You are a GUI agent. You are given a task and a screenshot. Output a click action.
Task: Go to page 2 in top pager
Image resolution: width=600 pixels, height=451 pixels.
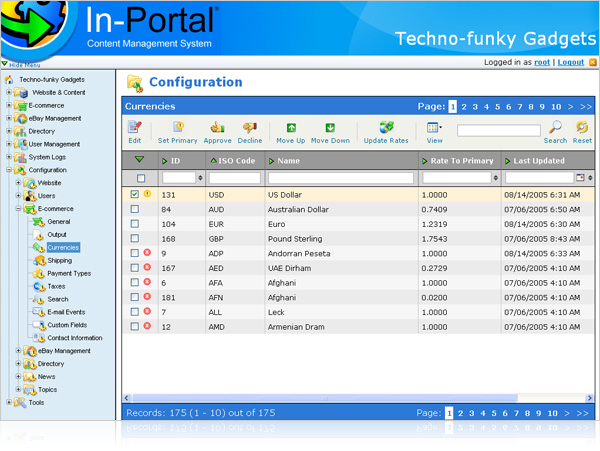464,106
